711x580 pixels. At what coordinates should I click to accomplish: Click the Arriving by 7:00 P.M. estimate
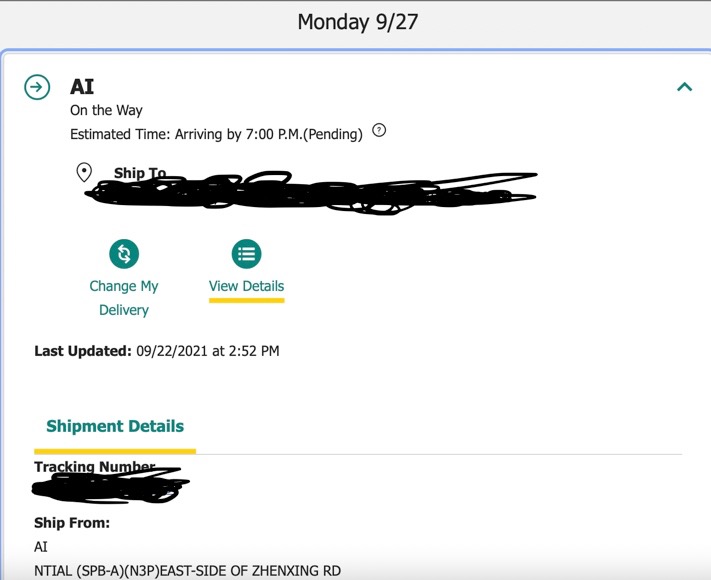(216, 134)
